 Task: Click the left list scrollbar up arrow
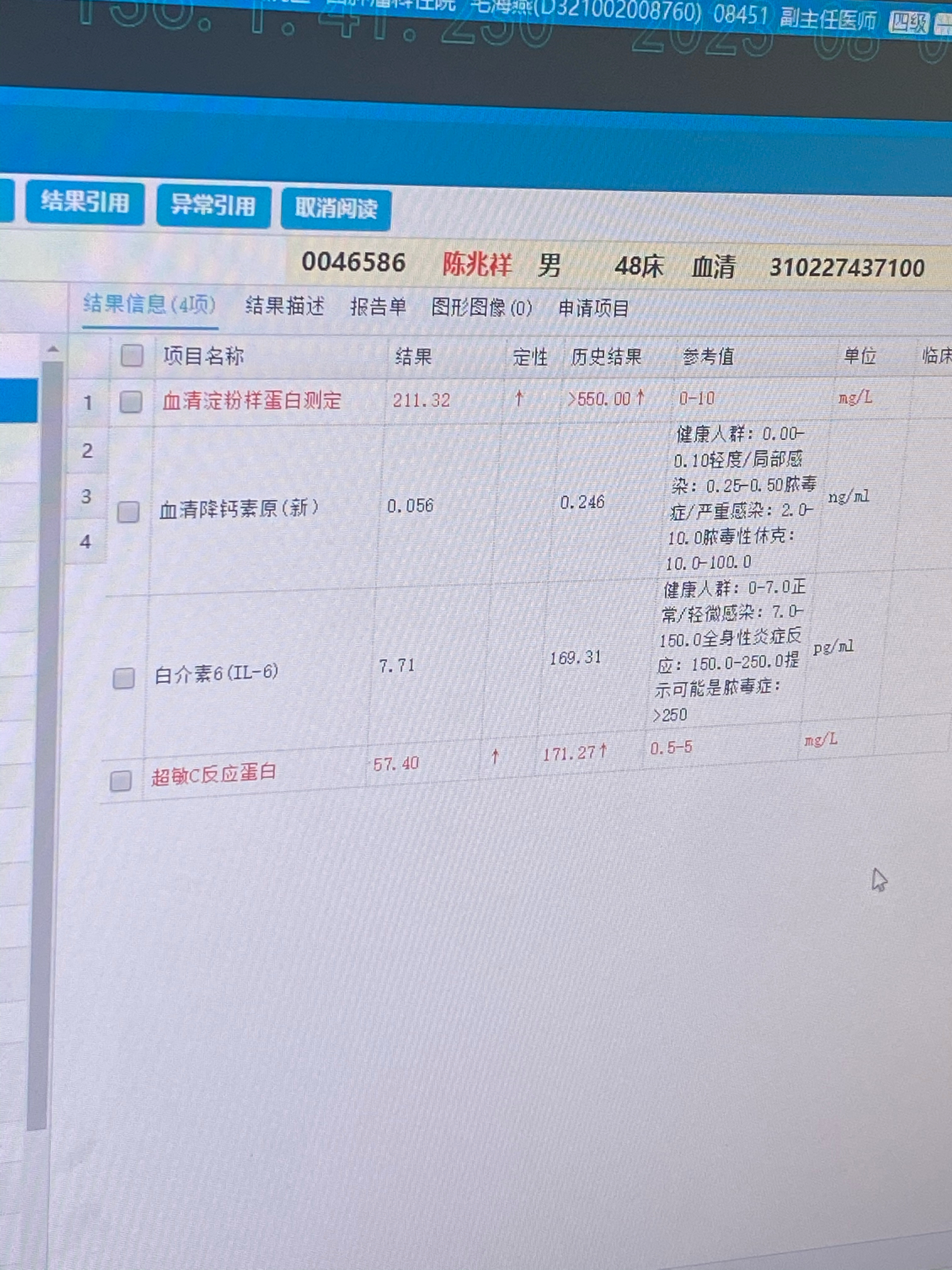54,349
